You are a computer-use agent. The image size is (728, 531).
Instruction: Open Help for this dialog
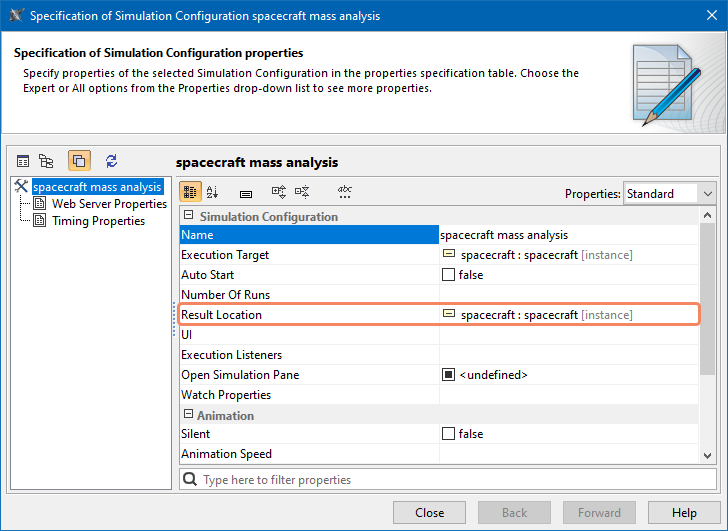[x=684, y=513]
